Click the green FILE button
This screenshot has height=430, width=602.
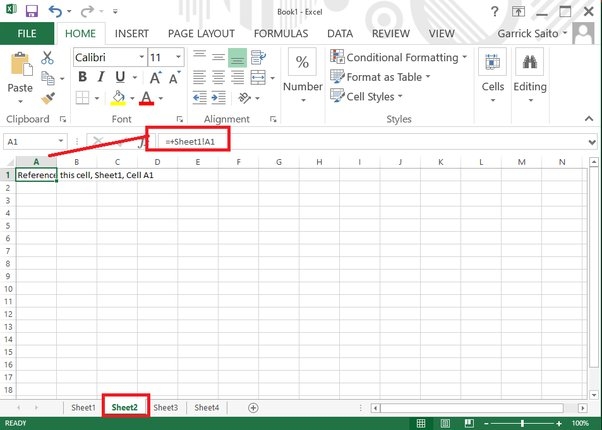point(26,33)
